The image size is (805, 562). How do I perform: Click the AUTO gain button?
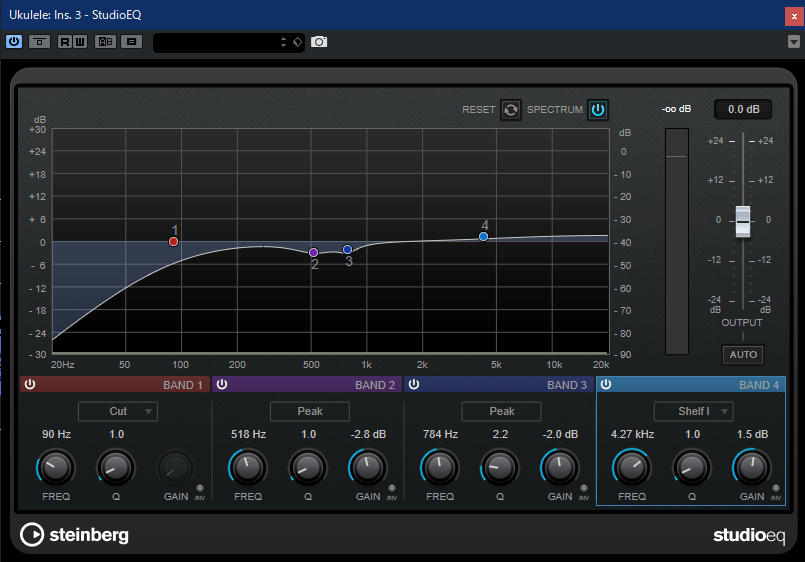click(x=743, y=355)
